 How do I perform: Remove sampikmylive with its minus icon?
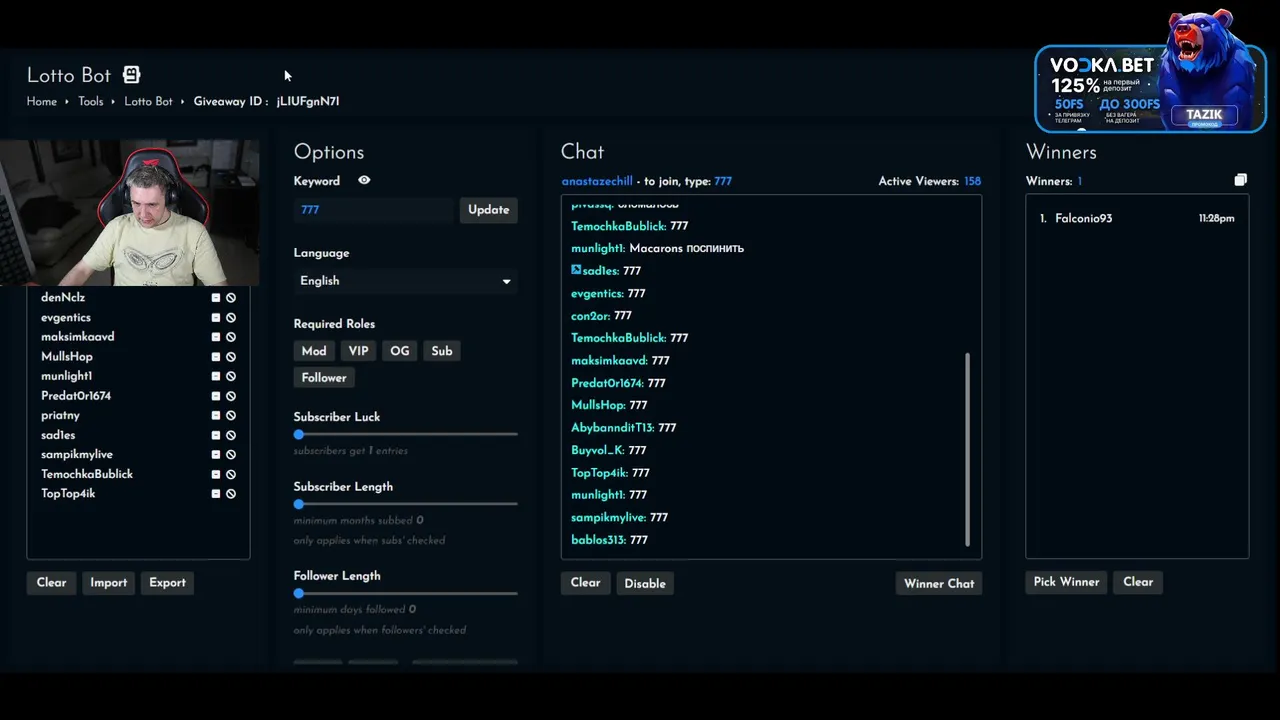[x=215, y=455]
